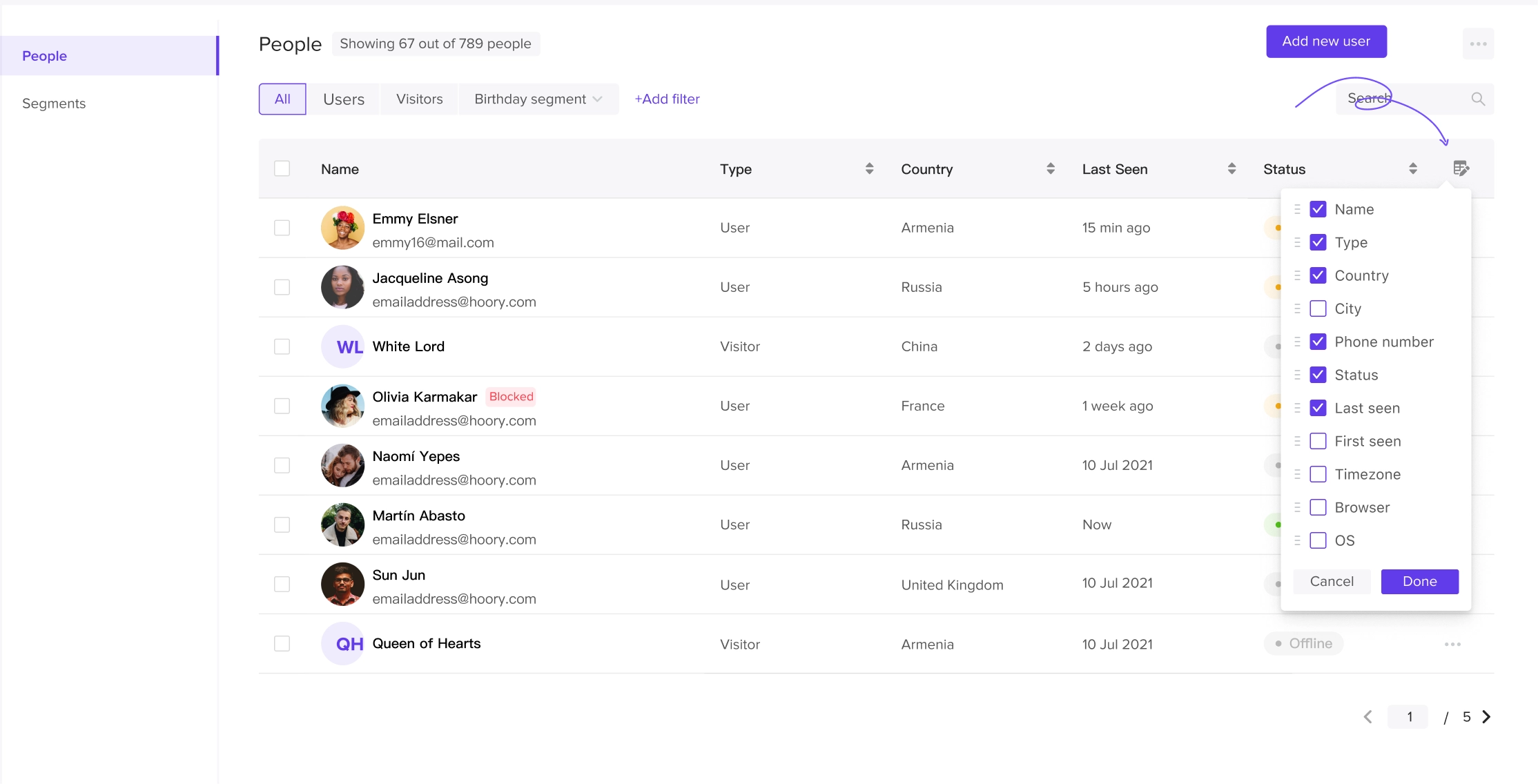Click the 15 min ago cell
The height and width of the screenshot is (784, 1538).
click(1116, 228)
